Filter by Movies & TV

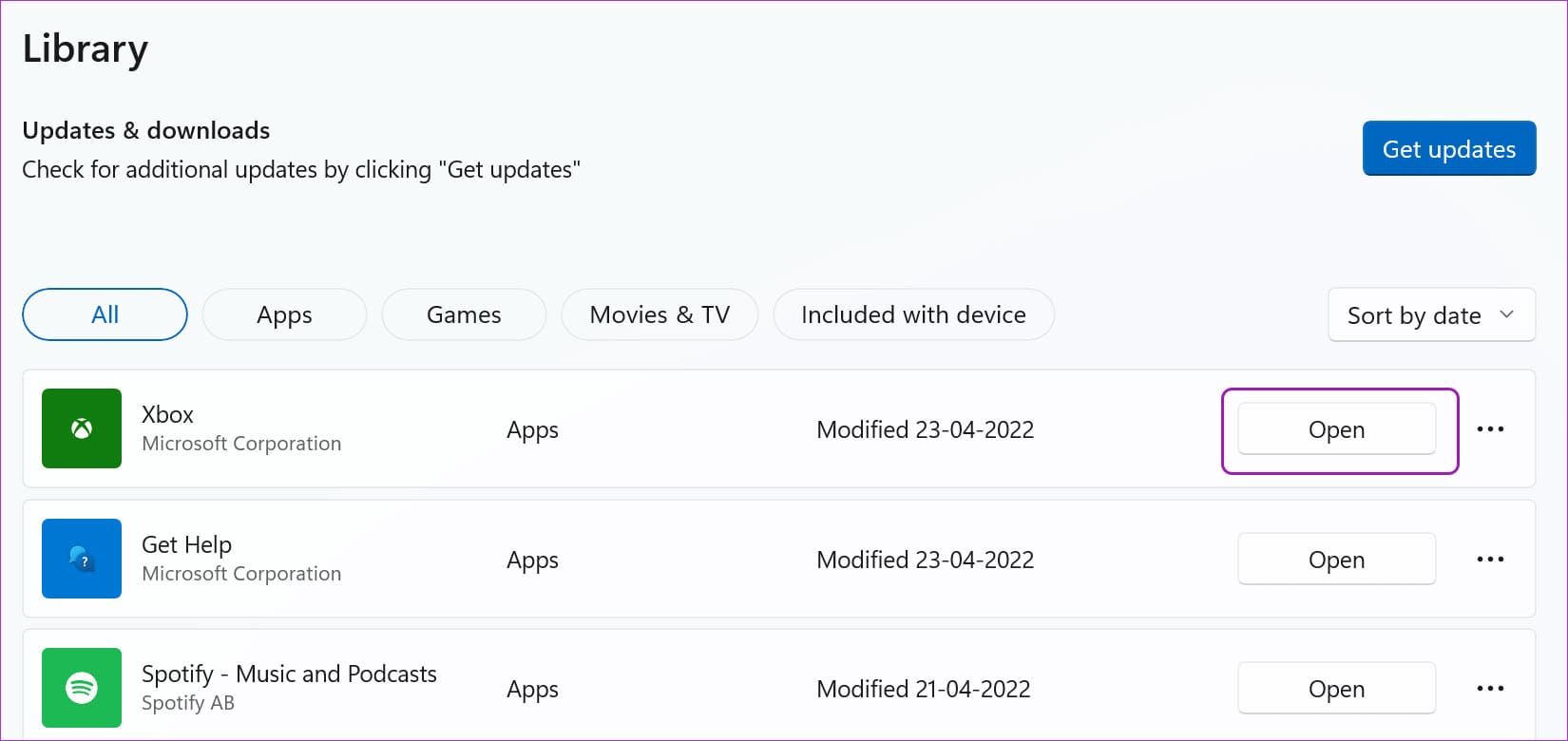pos(660,314)
